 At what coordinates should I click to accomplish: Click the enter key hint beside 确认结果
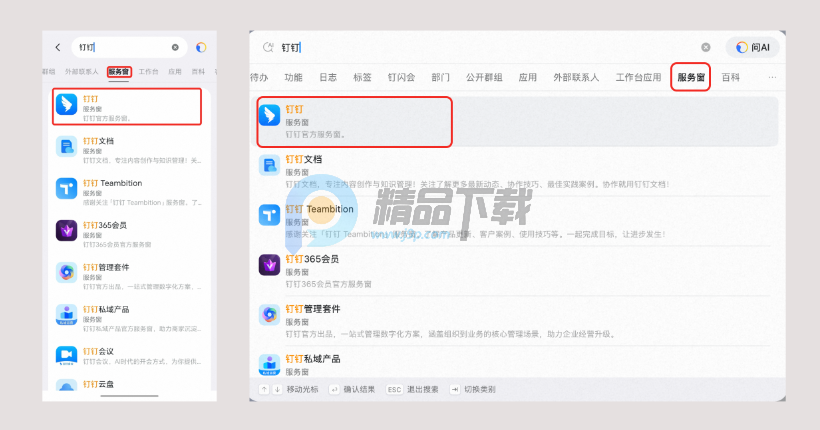[x=334, y=389]
